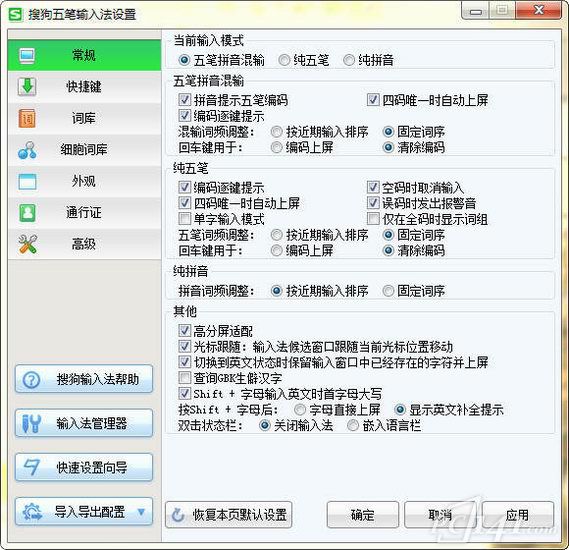Click the Sogou S logo in title bar
Viewport: 569px width, 550px height.
16,15
